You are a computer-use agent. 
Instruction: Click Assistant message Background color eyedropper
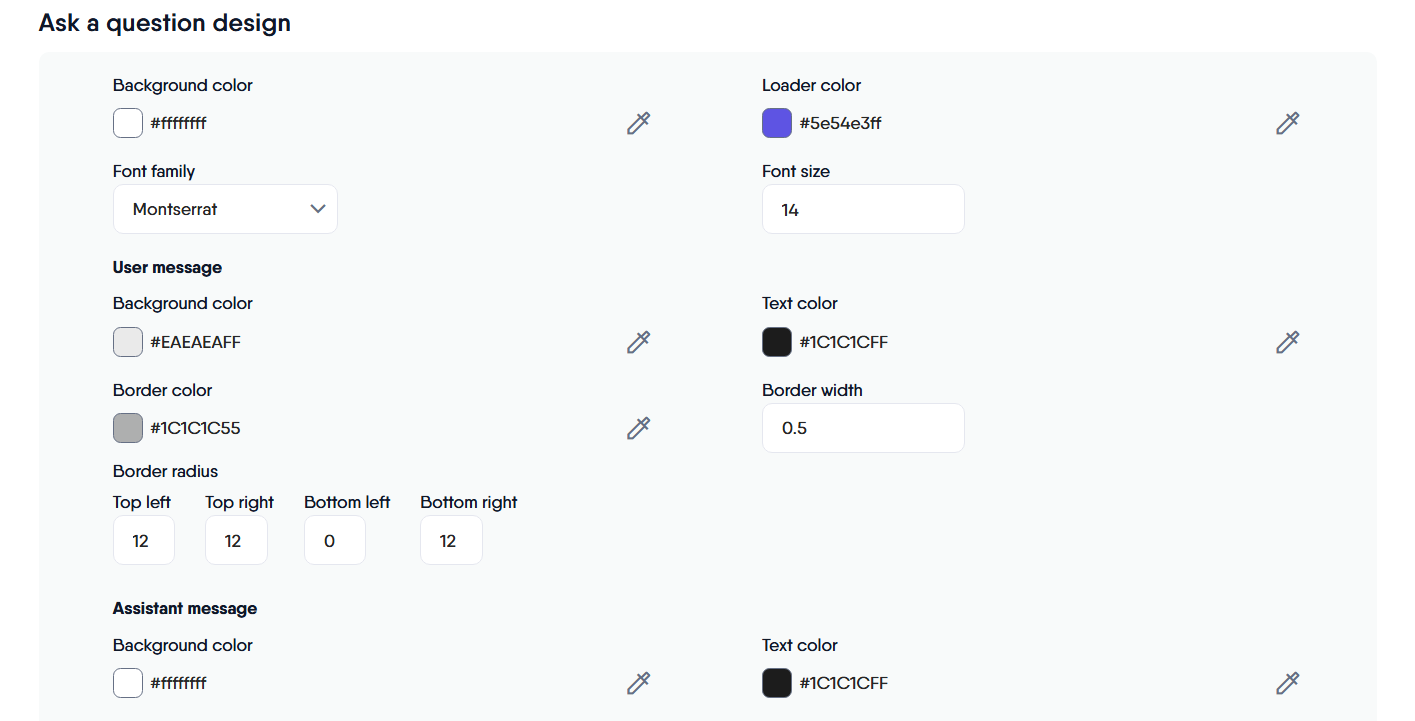[638, 684]
